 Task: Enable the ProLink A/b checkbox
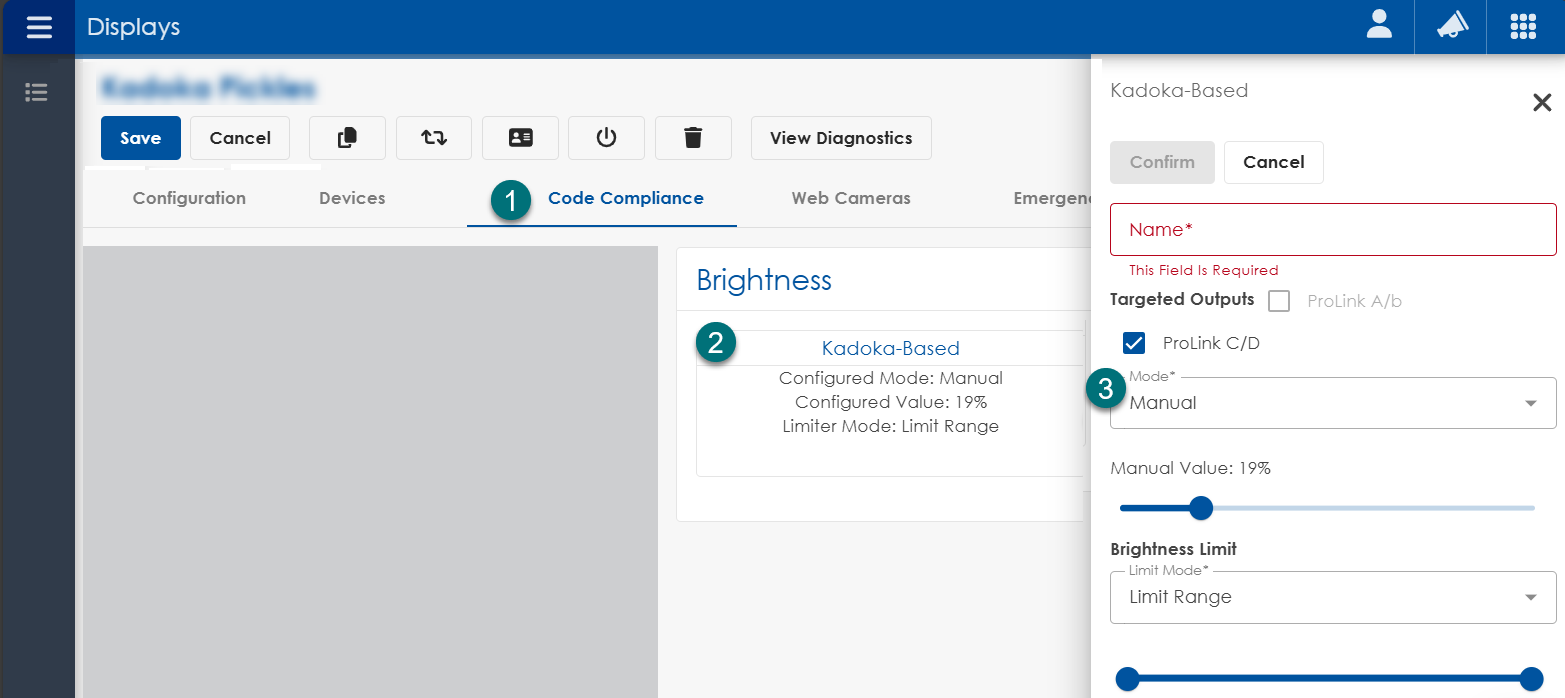(1279, 301)
